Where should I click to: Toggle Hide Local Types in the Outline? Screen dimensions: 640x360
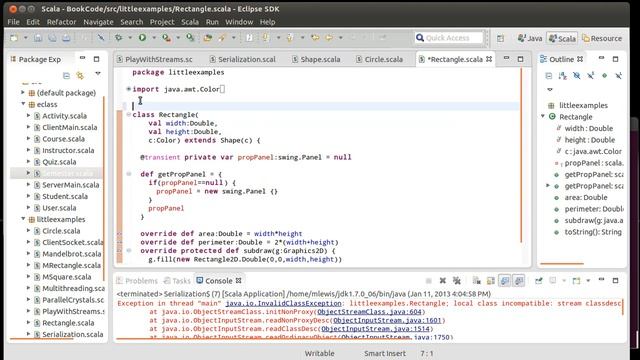(x=618, y=76)
